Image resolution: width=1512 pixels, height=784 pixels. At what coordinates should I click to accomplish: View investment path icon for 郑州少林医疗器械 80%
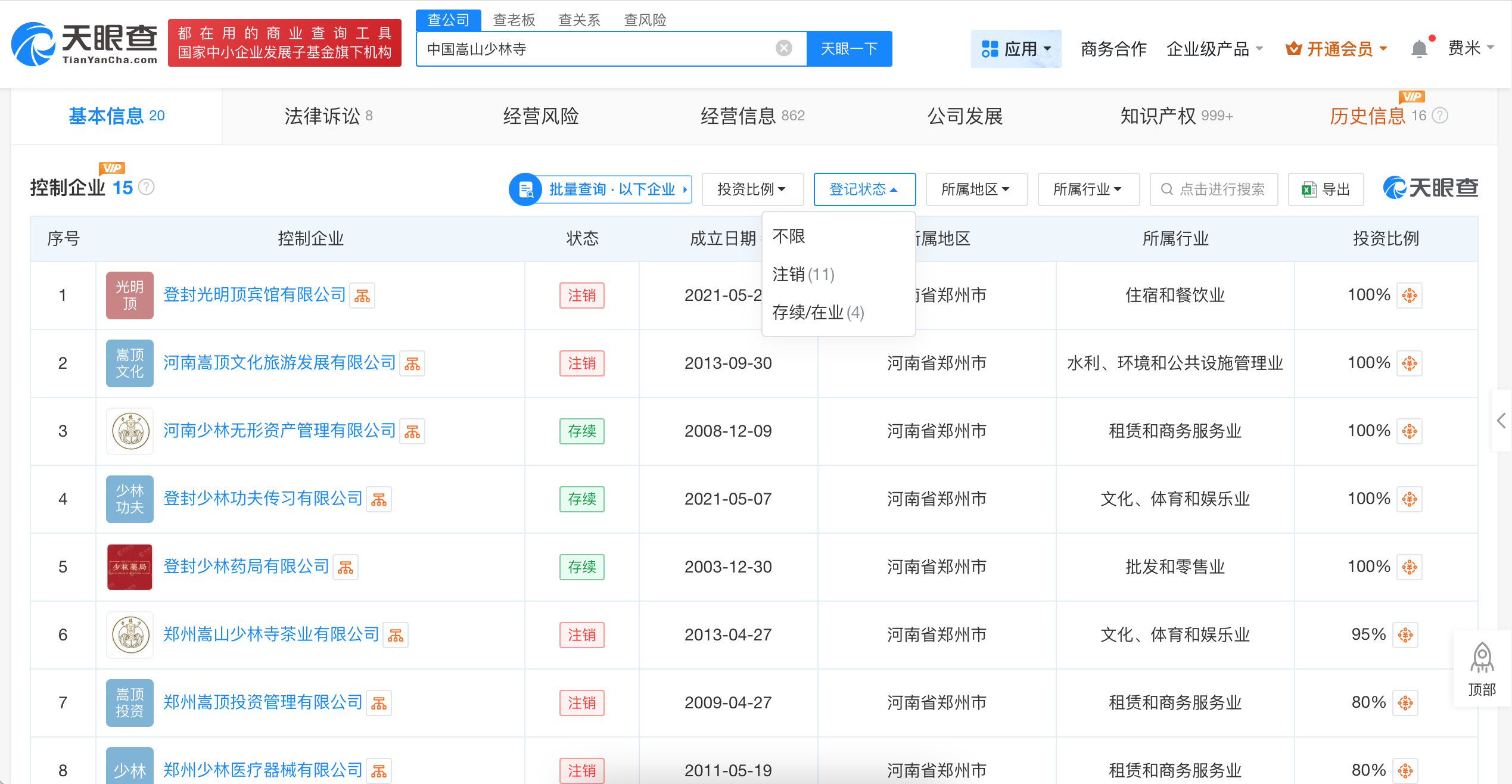tap(1405, 771)
